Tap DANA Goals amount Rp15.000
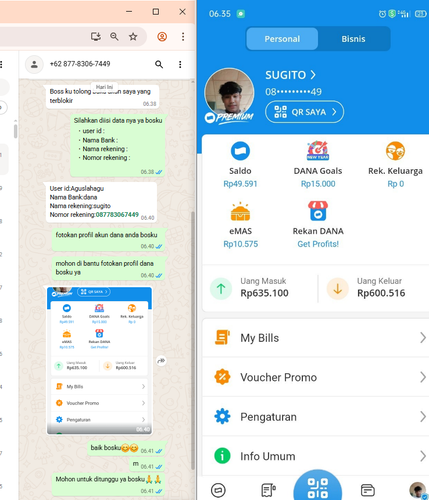Image resolution: width=429 pixels, height=500 pixels. tap(318, 184)
